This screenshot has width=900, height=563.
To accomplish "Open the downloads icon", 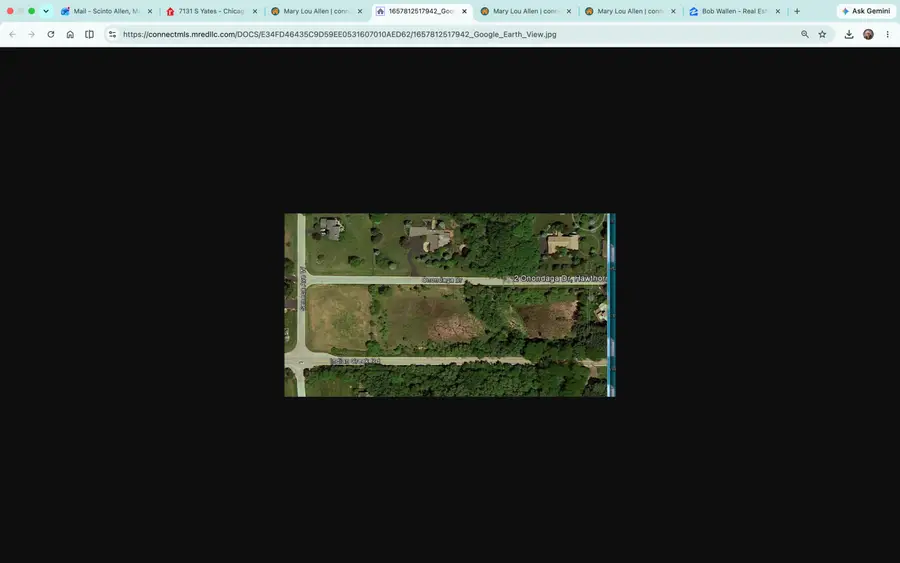I will [x=849, y=34].
